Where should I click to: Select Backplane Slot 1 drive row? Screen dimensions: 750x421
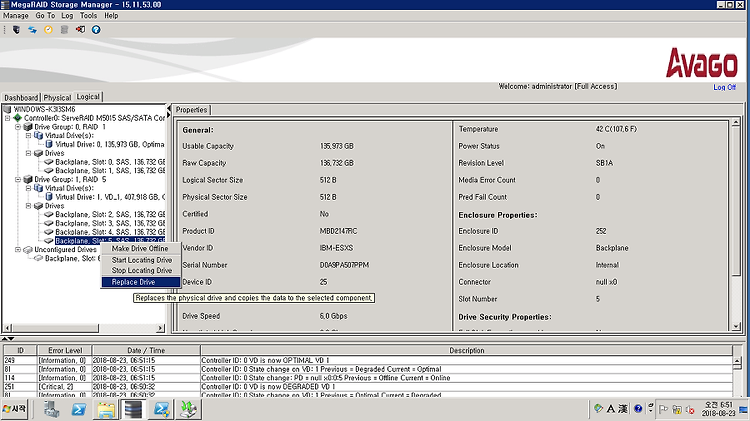[110, 170]
